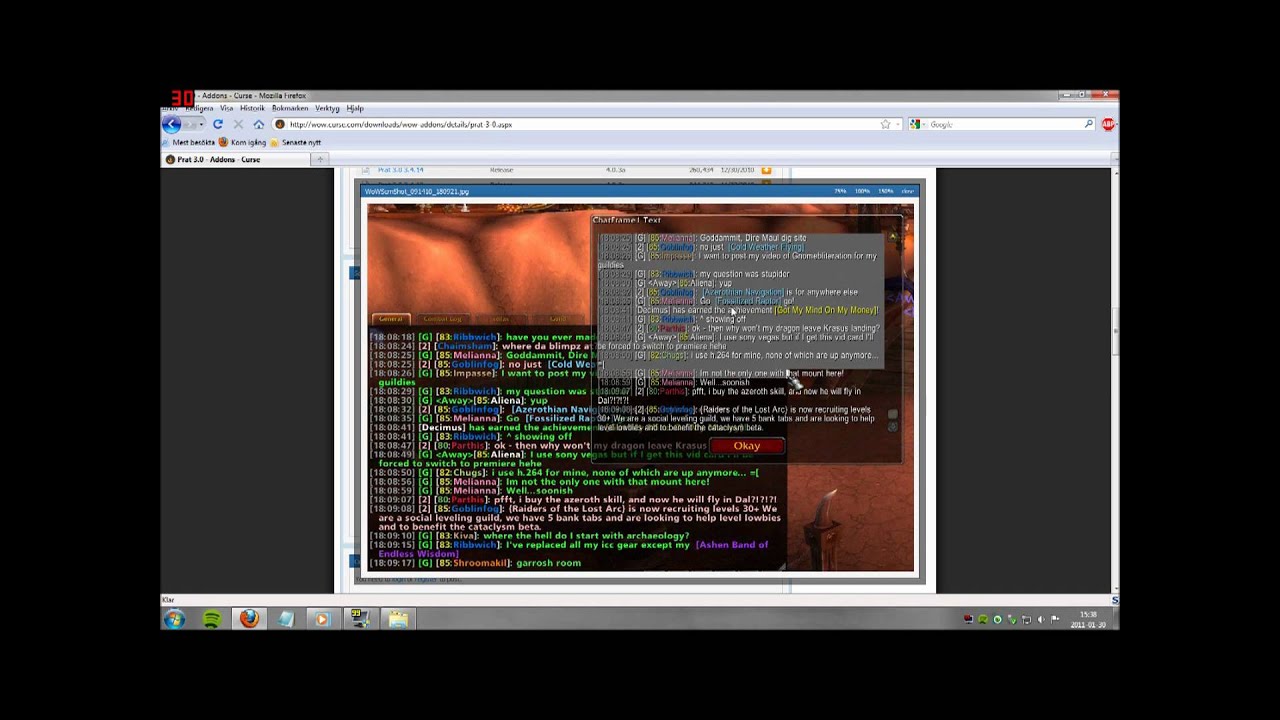Set image zoom to 75%
This screenshot has width=1280, height=720.
pyautogui.click(x=840, y=191)
